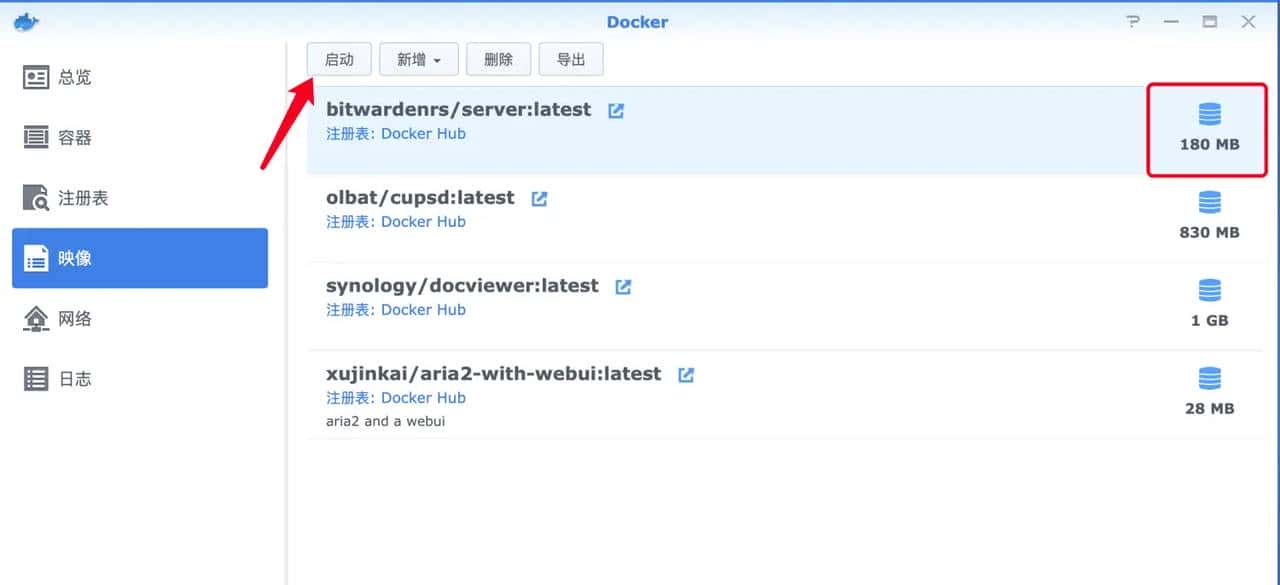Image resolution: width=1280 pixels, height=585 pixels.
Task: Select the synology/docviewer:latest image name
Action: click(462, 286)
